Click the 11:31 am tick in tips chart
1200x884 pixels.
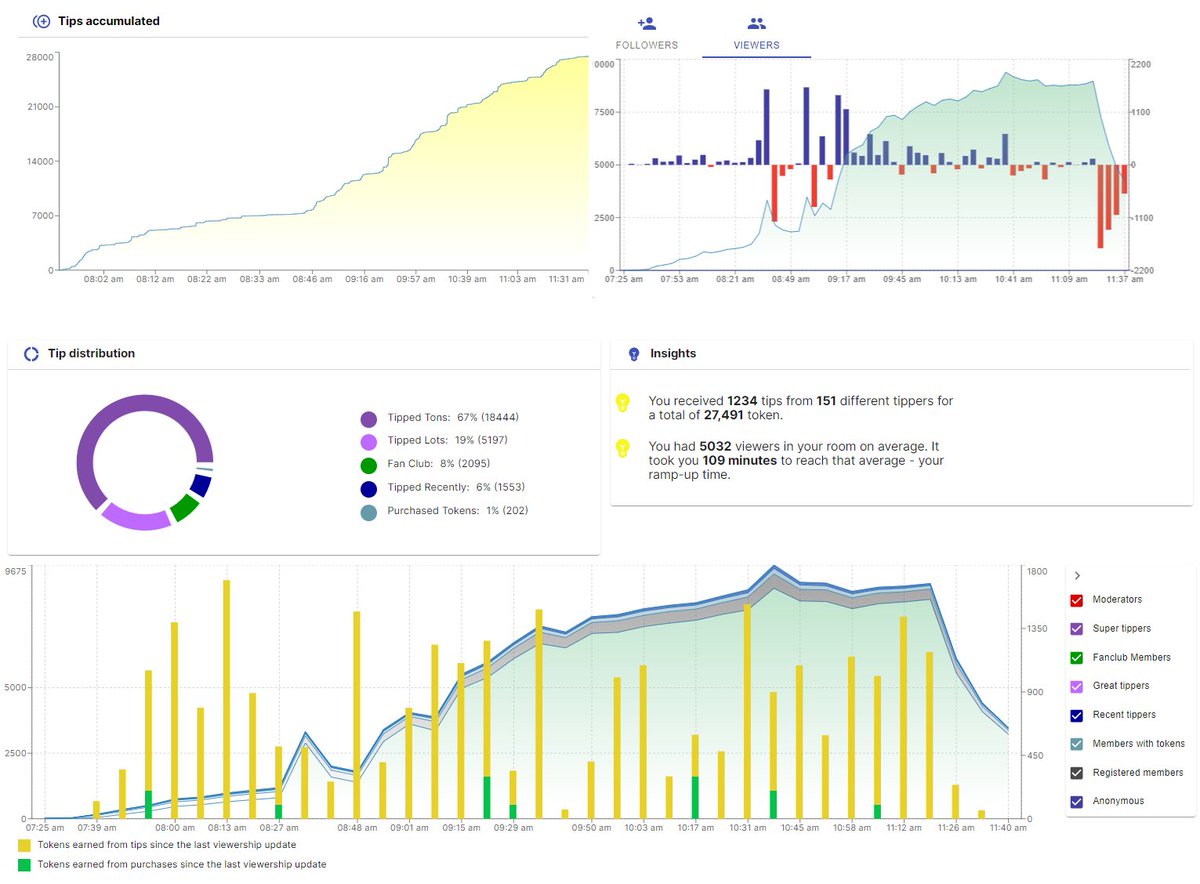pyautogui.click(x=567, y=280)
